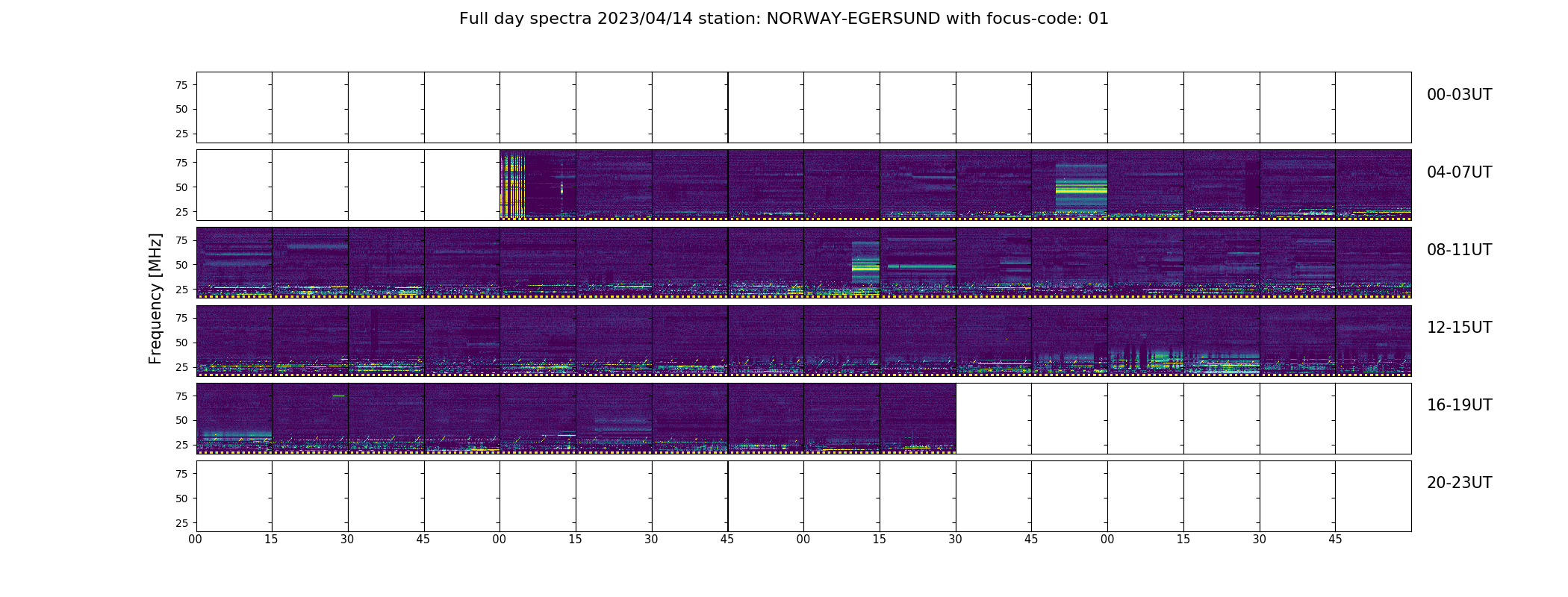1568x597 pixels.
Task: Click the "Frequency [MHz]" axis label
Action: pyautogui.click(x=155, y=299)
